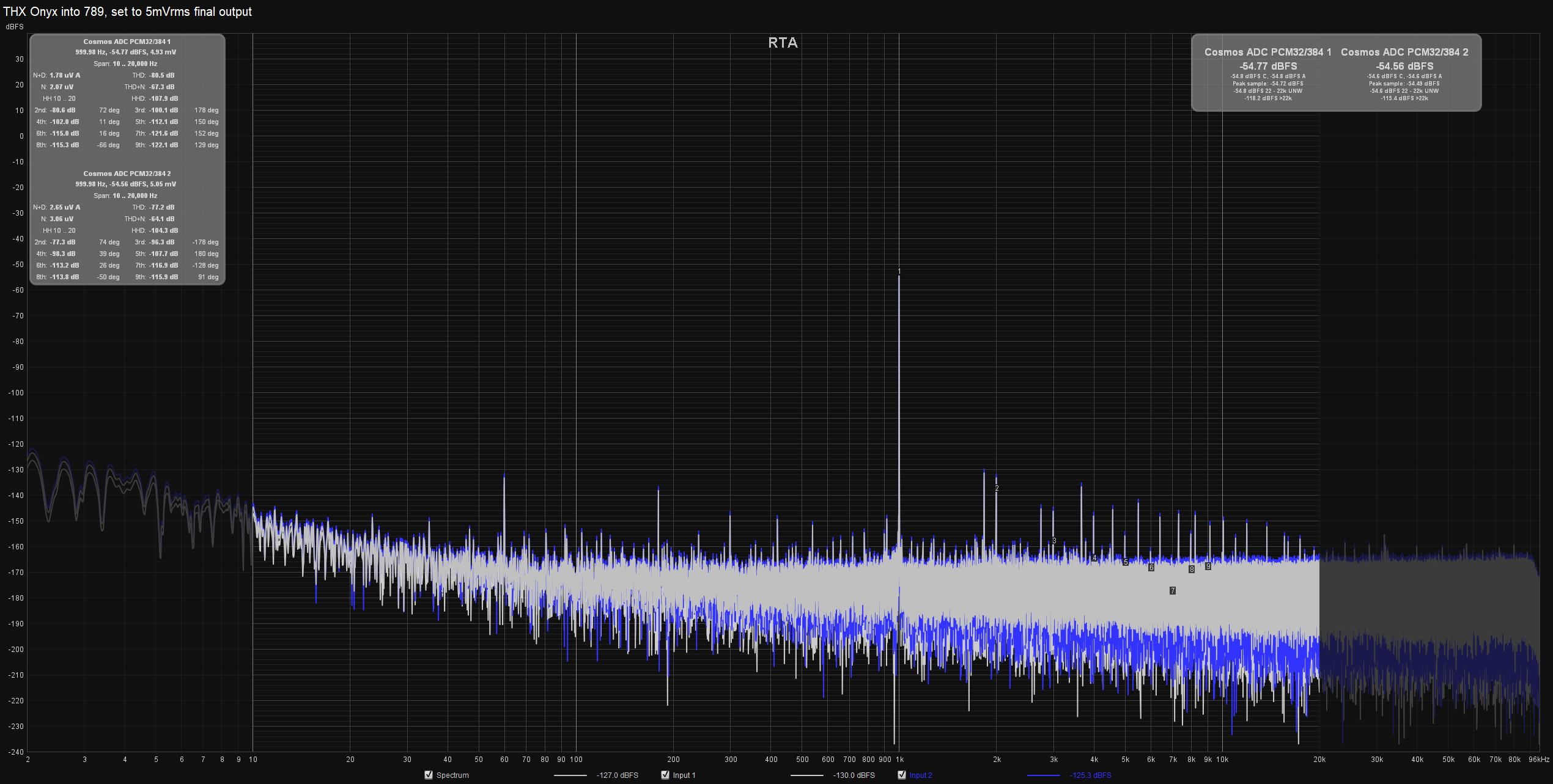
Task: Click the THD -80.5 dB value
Action: 162,76
